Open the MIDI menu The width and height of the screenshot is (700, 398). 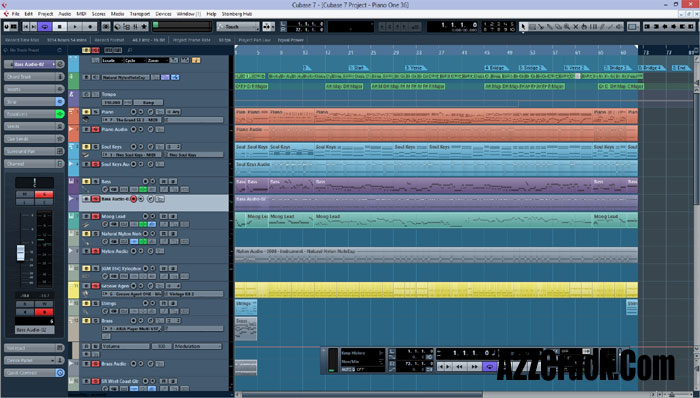pos(81,14)
